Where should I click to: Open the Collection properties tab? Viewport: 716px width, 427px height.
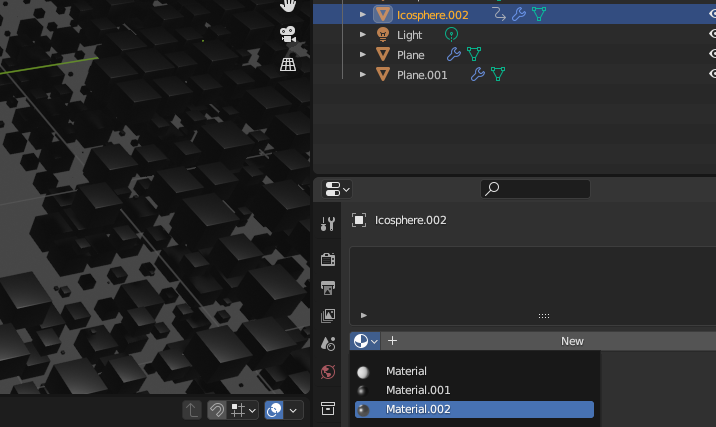(328, 408)
